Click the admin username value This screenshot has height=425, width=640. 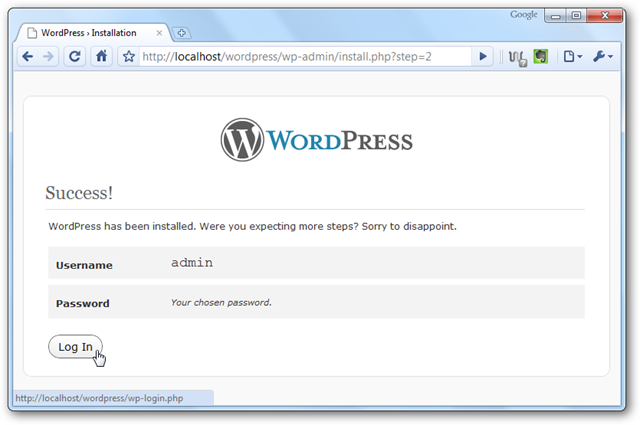click(x=192, y=263)
